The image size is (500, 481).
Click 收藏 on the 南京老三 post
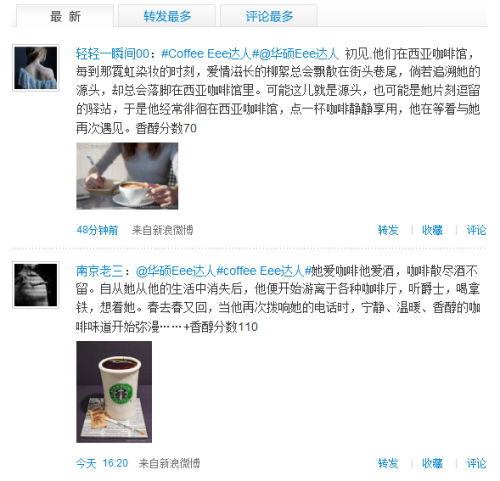point(432,463)
